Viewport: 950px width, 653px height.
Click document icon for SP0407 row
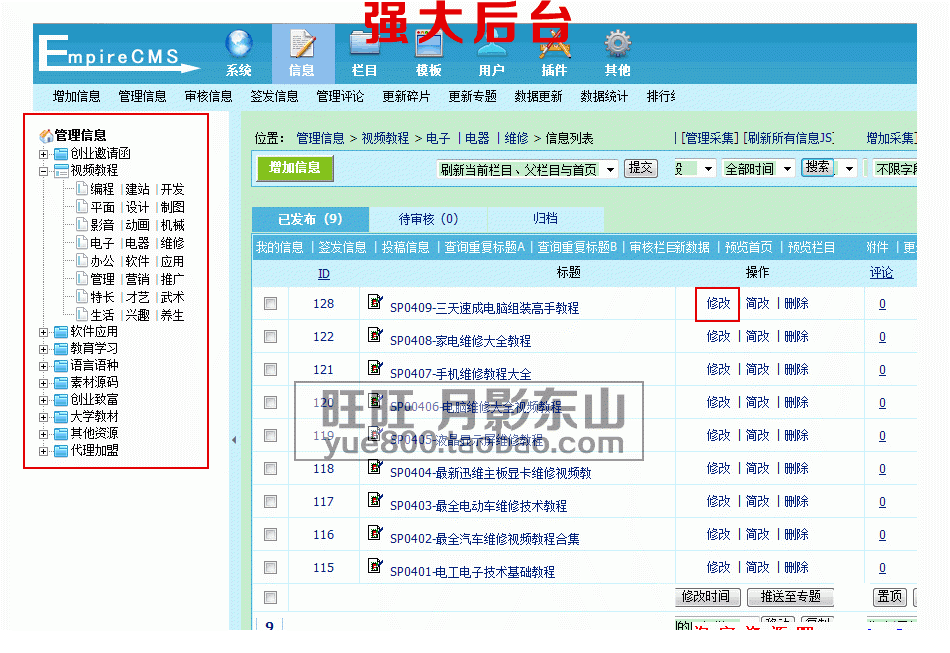tap(375, 368)
